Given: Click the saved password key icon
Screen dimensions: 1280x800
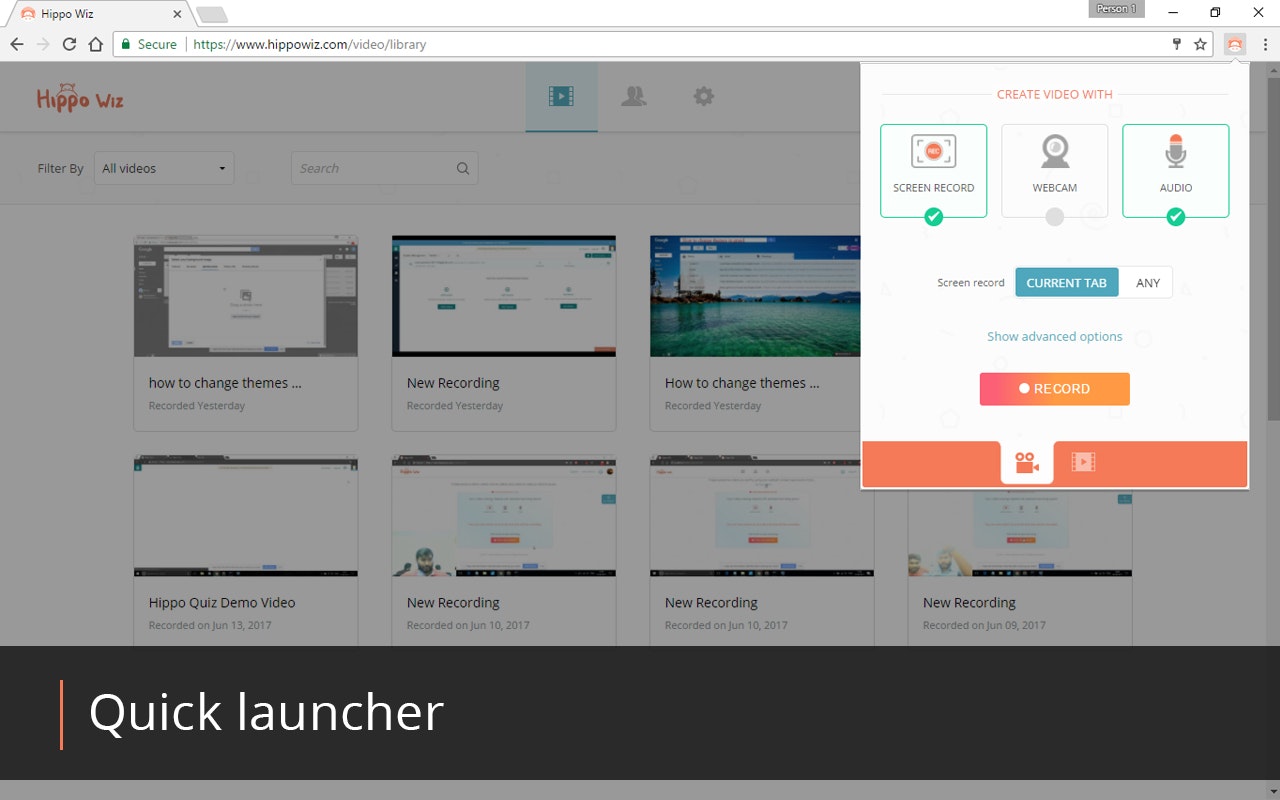Looking at the screenshot, I should [x=1177, y=44].
